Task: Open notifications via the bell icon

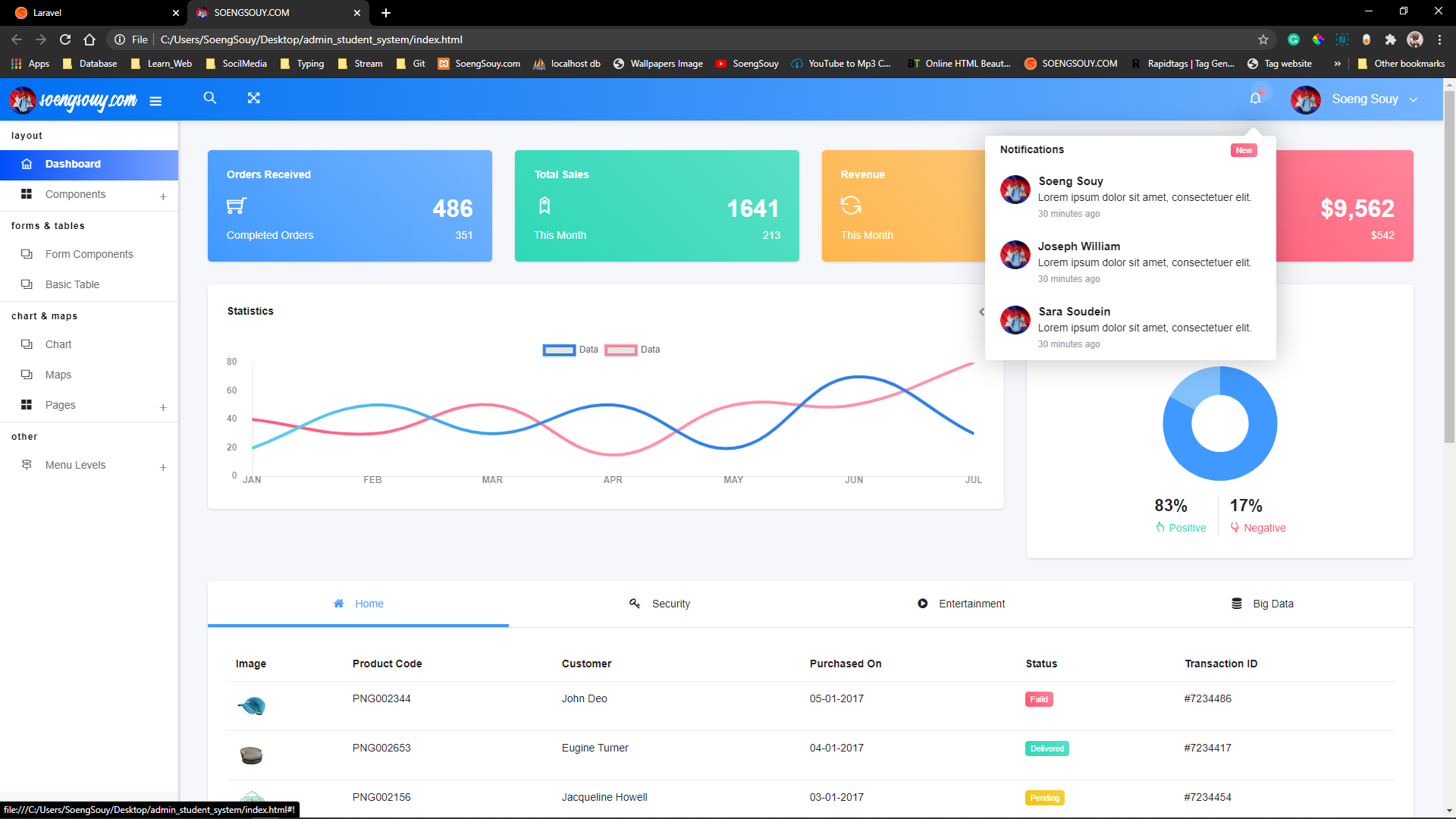Action: click(x=1256, y=99)
